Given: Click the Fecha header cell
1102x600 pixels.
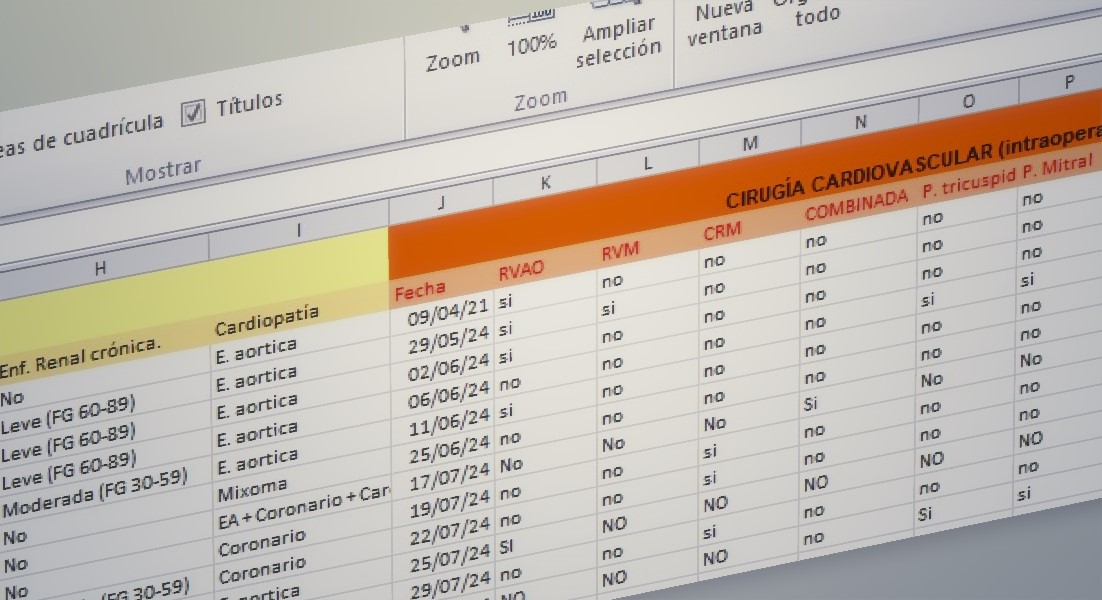Looking at the screenshot, I should point(420,290).
